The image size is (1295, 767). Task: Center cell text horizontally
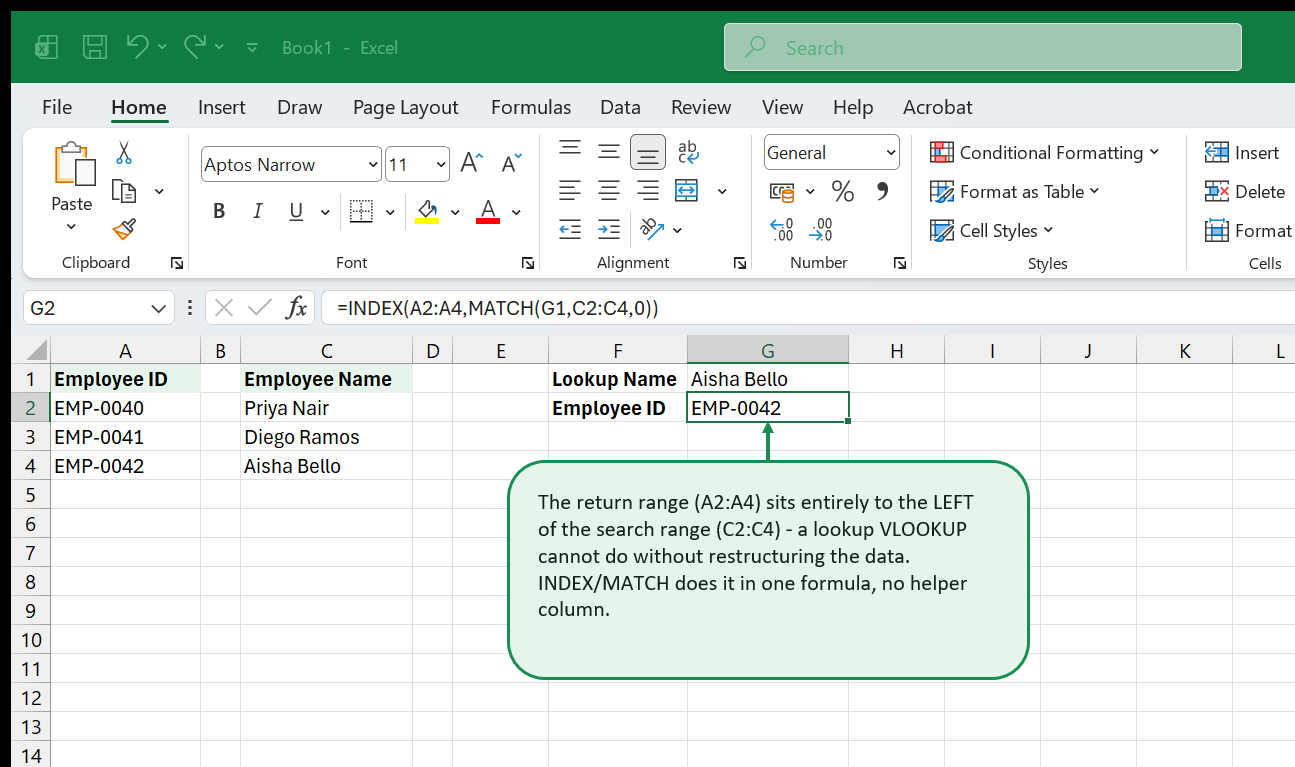pyautogui.click(x=609, y=190)
